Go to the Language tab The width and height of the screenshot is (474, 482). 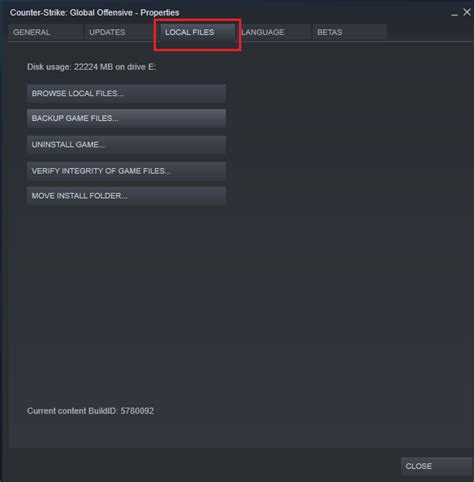(274, 32)
